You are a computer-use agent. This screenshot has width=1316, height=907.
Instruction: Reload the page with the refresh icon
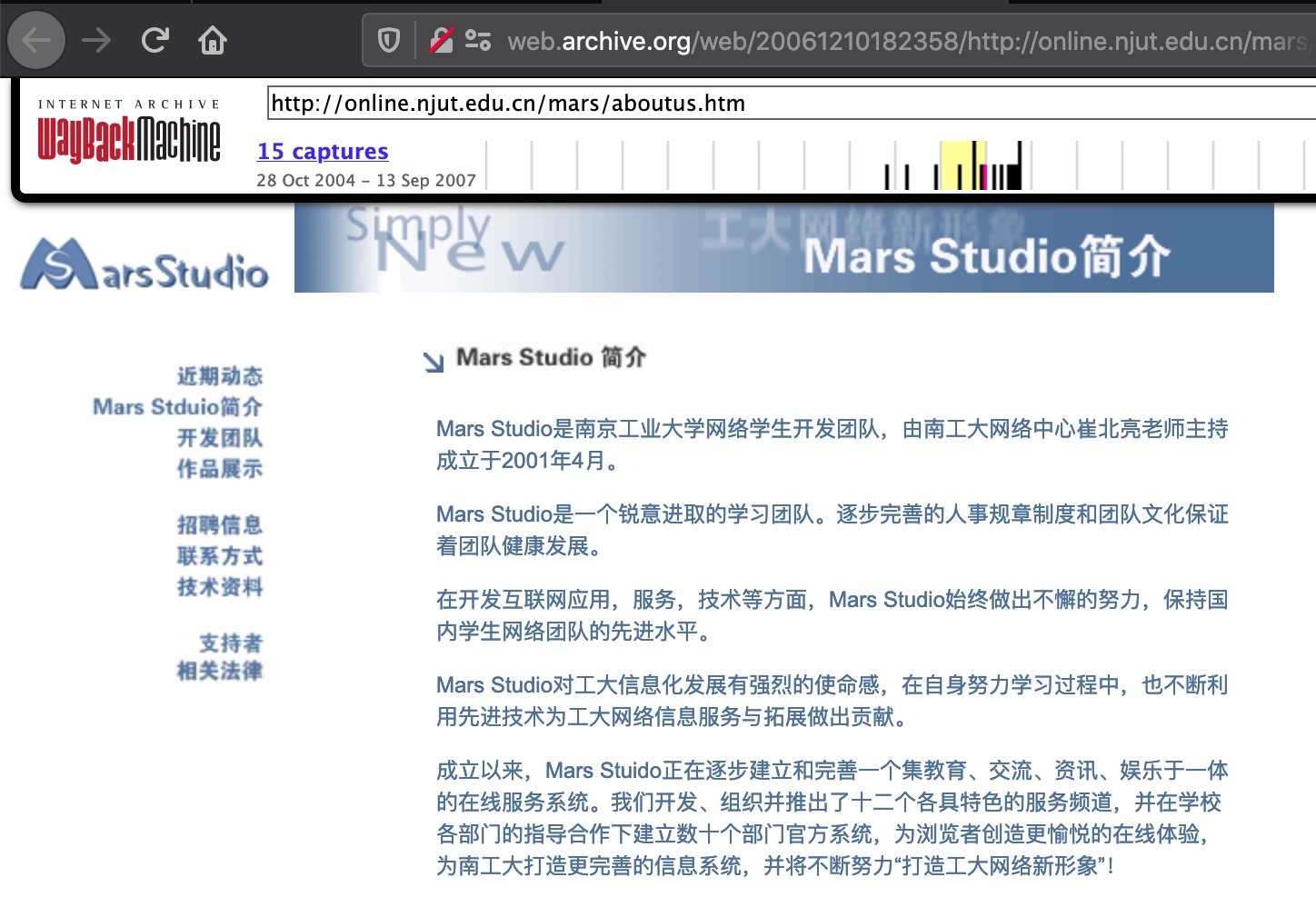155,41
